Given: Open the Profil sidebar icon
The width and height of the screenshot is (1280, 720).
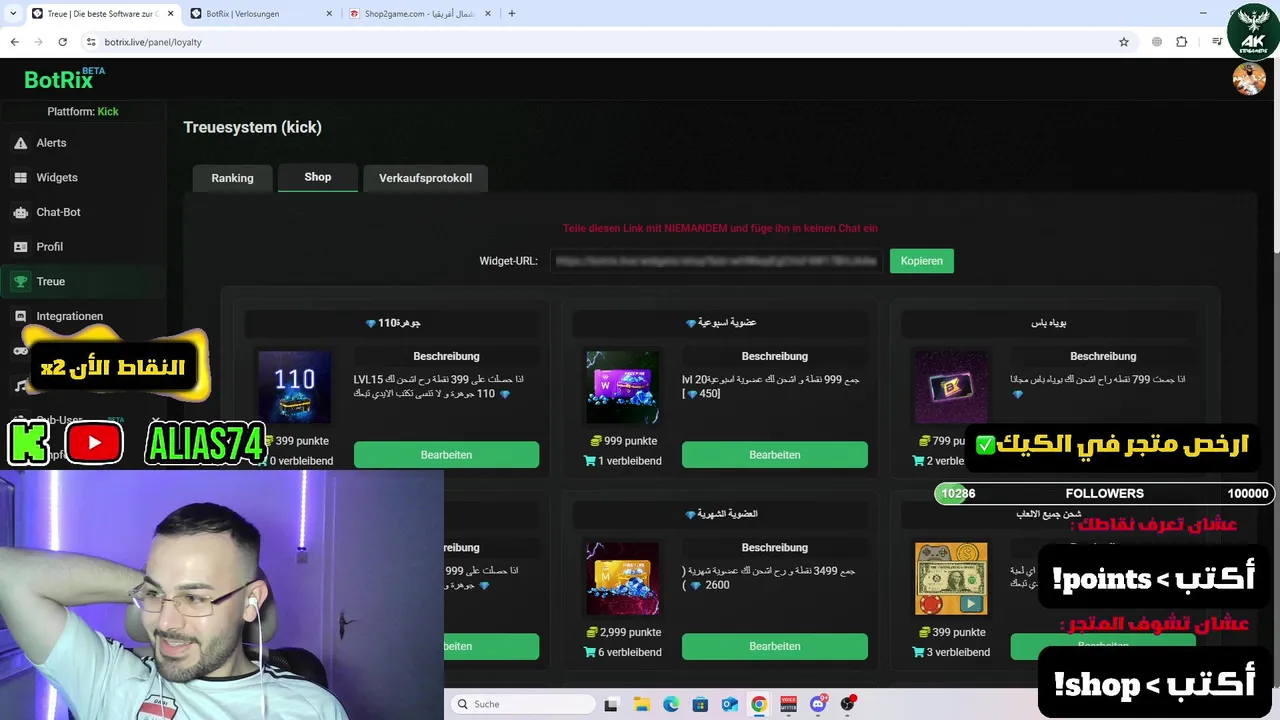Looking at the screenshot, I should 20,247.
